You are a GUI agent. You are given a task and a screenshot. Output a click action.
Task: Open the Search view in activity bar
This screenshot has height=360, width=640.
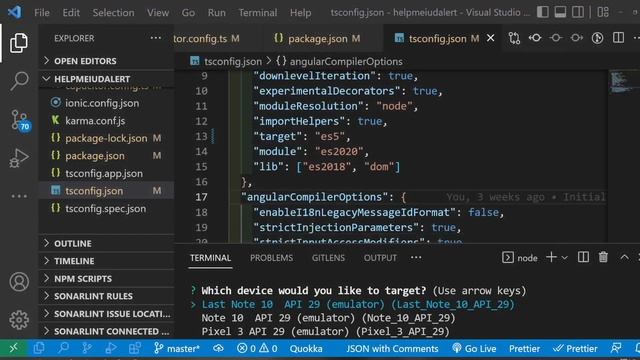pos(19,81)
